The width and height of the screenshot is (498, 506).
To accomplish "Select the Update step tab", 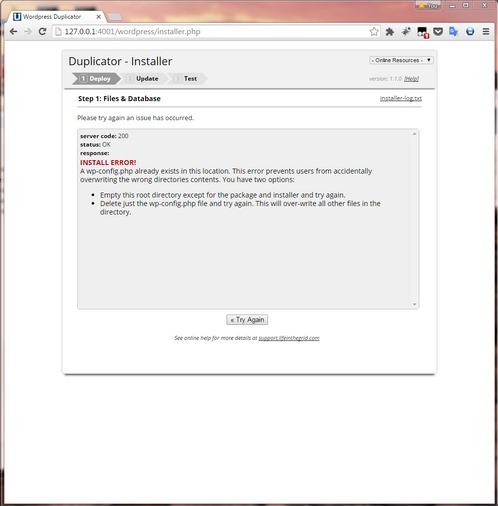I will [x=143, y=79].
